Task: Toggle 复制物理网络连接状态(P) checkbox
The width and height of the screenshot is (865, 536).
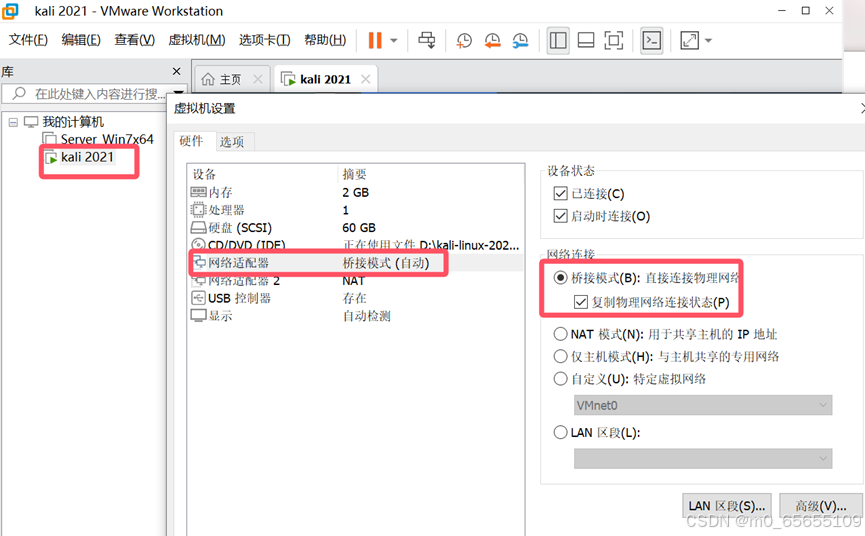Action: [580, 302]
